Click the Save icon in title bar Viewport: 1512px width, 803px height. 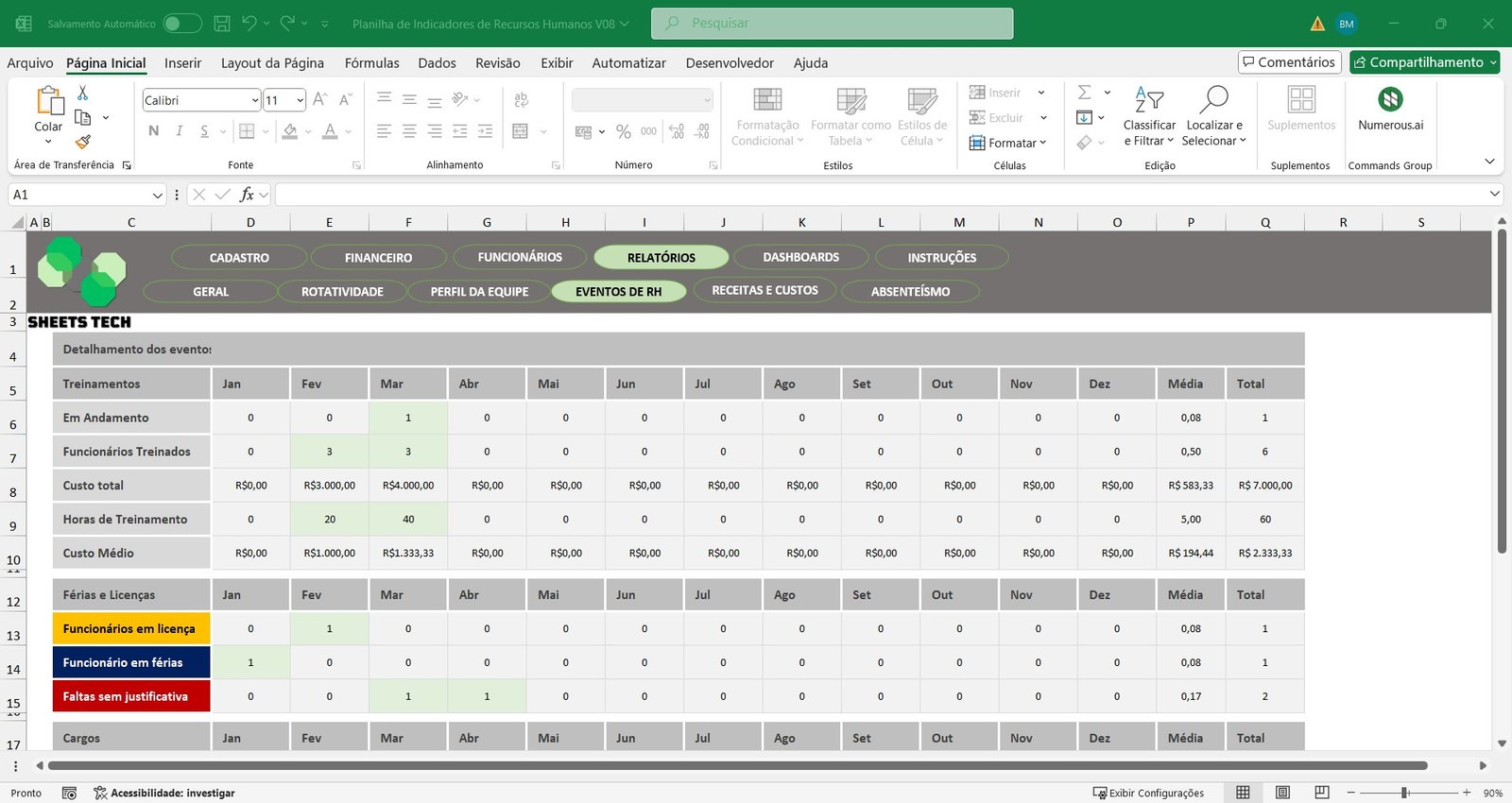point(222,24)
